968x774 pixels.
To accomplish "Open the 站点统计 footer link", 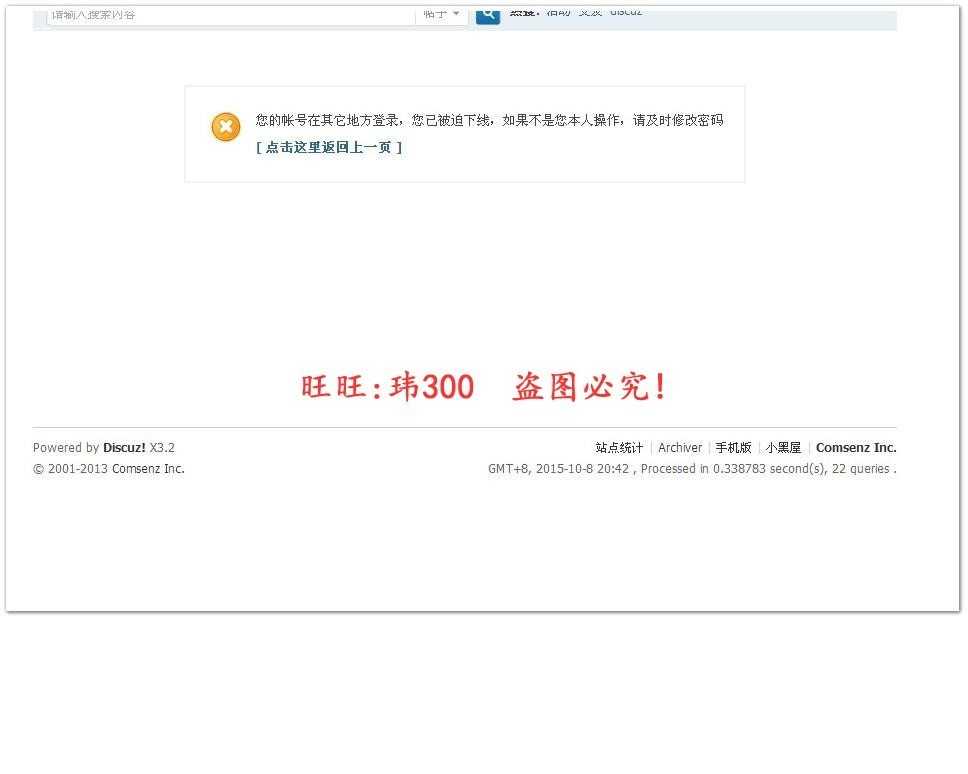I will click(x=619, y=447).
